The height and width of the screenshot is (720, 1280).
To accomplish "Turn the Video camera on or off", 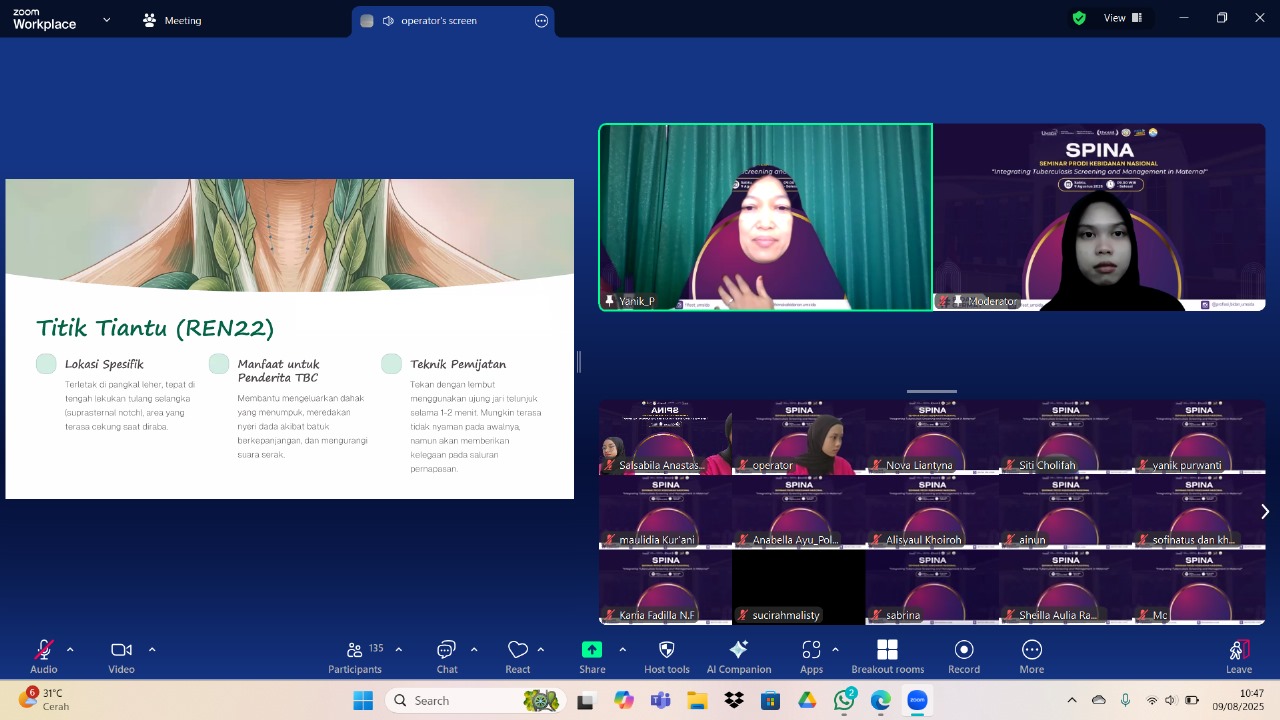I will pyautogui.click(x=121, y=657).
